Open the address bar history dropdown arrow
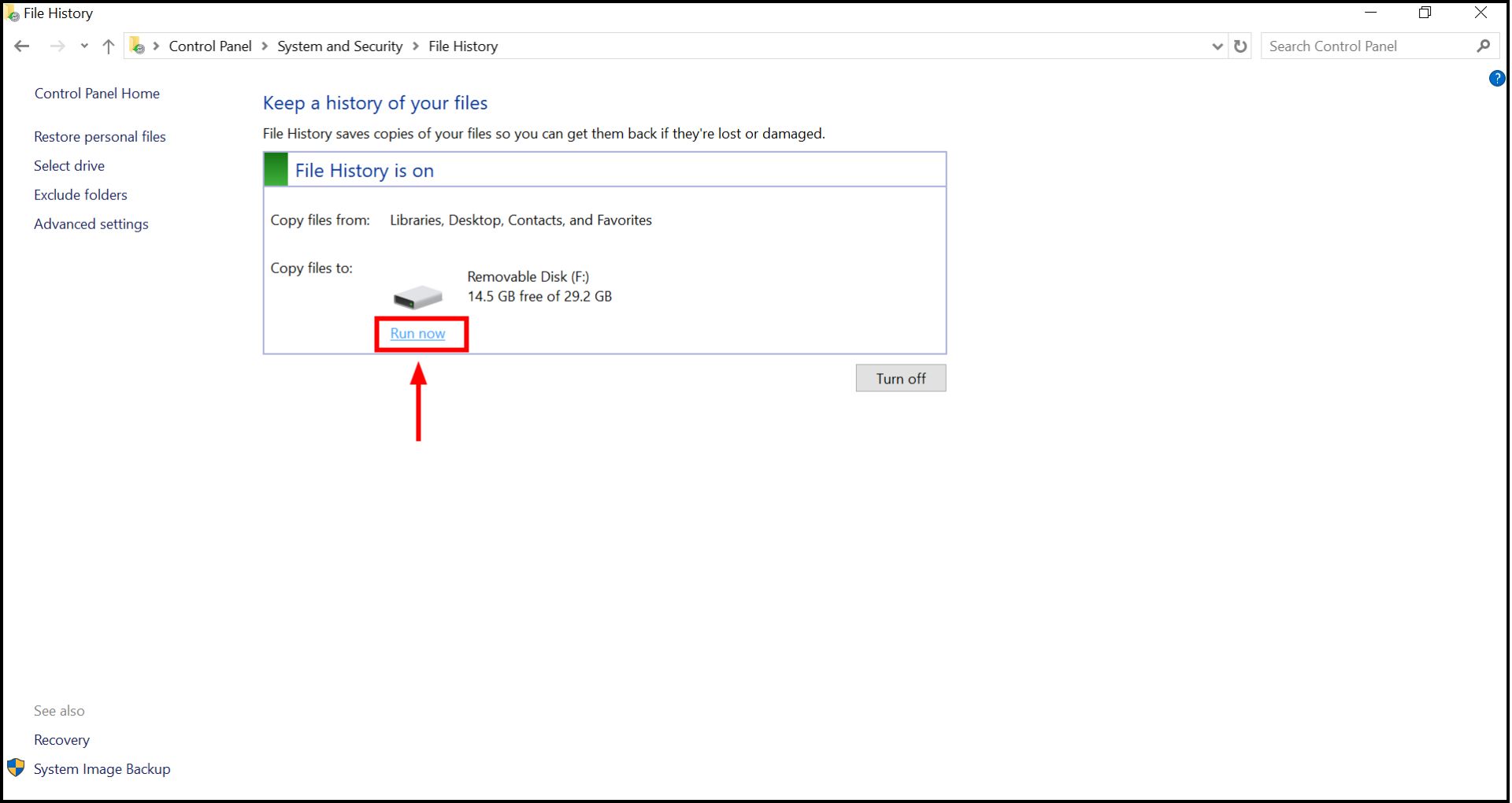The width and height of the screenshot is (1512, 803). pos(1217,46)
